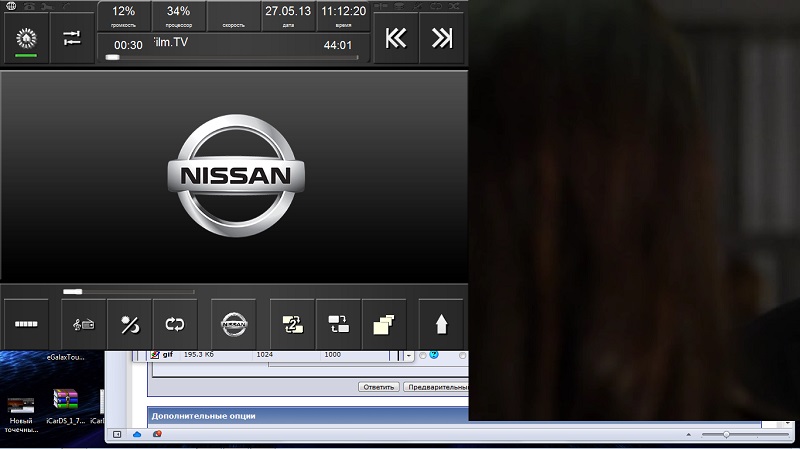Image resolution: width=800 pixels, height=449 pixels.
Task: Click the radio and music source icon
Action: click(x=83, y=324)
